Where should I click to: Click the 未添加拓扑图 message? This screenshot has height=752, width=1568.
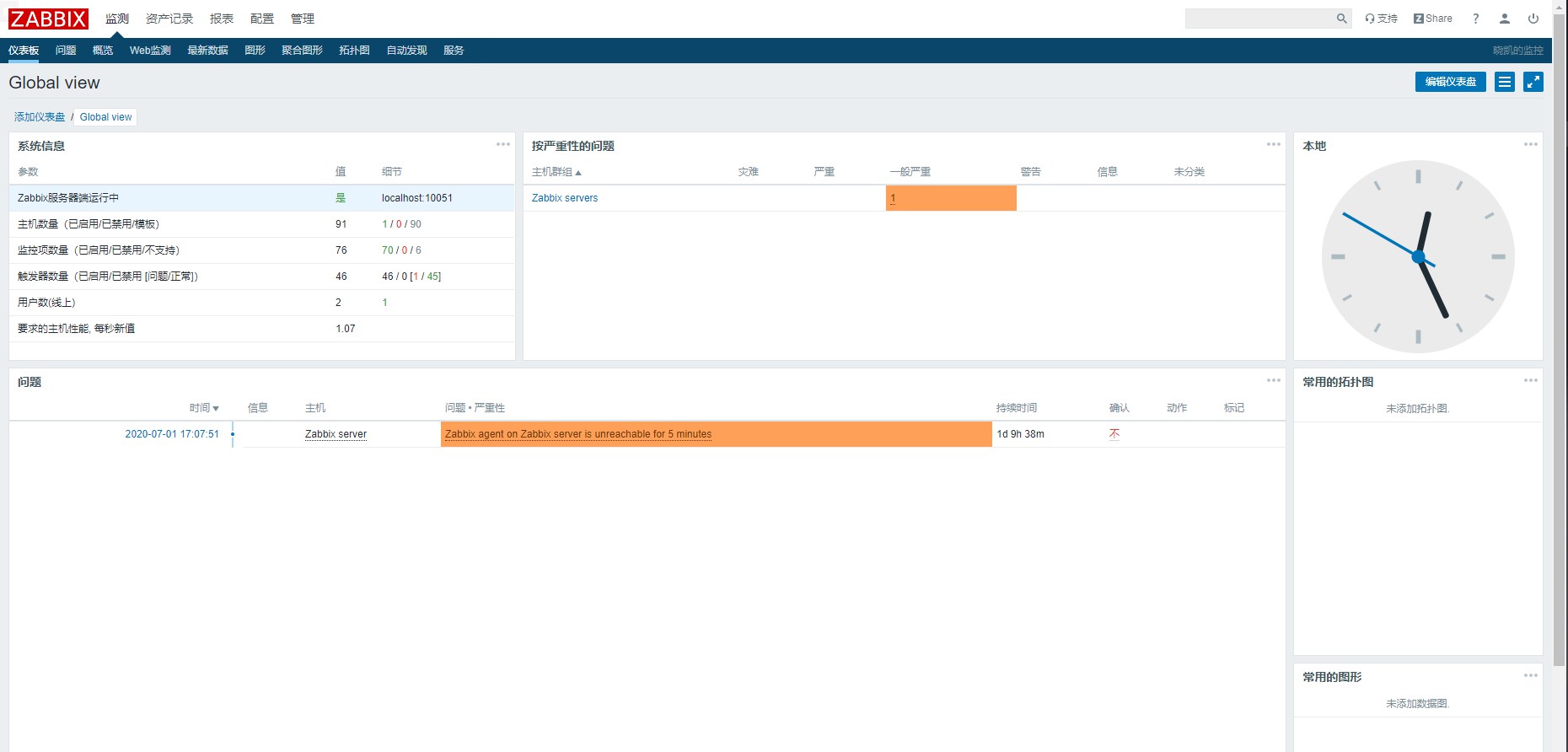1417,408
